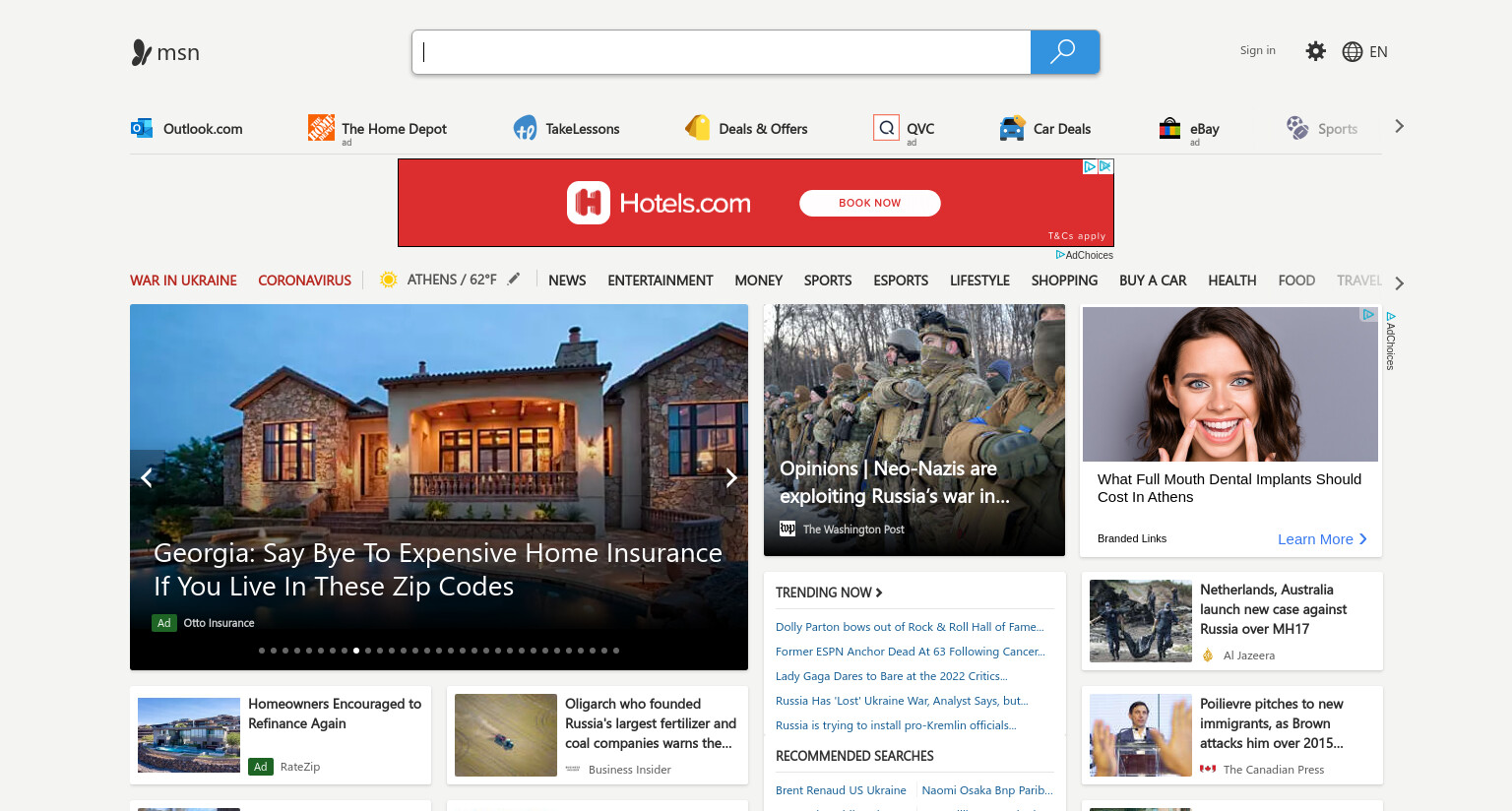Open the BUY A CAR category
Screen dimensions: 1512x811
click(1153, 281)
